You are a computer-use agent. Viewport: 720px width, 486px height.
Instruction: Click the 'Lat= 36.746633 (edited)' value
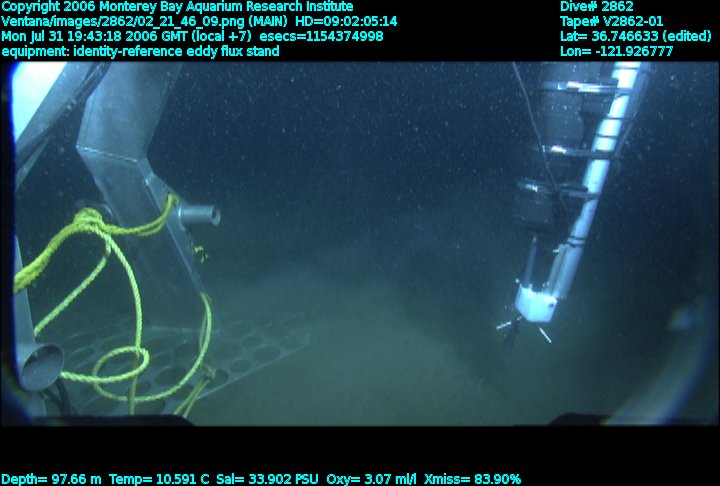(636, 36)
